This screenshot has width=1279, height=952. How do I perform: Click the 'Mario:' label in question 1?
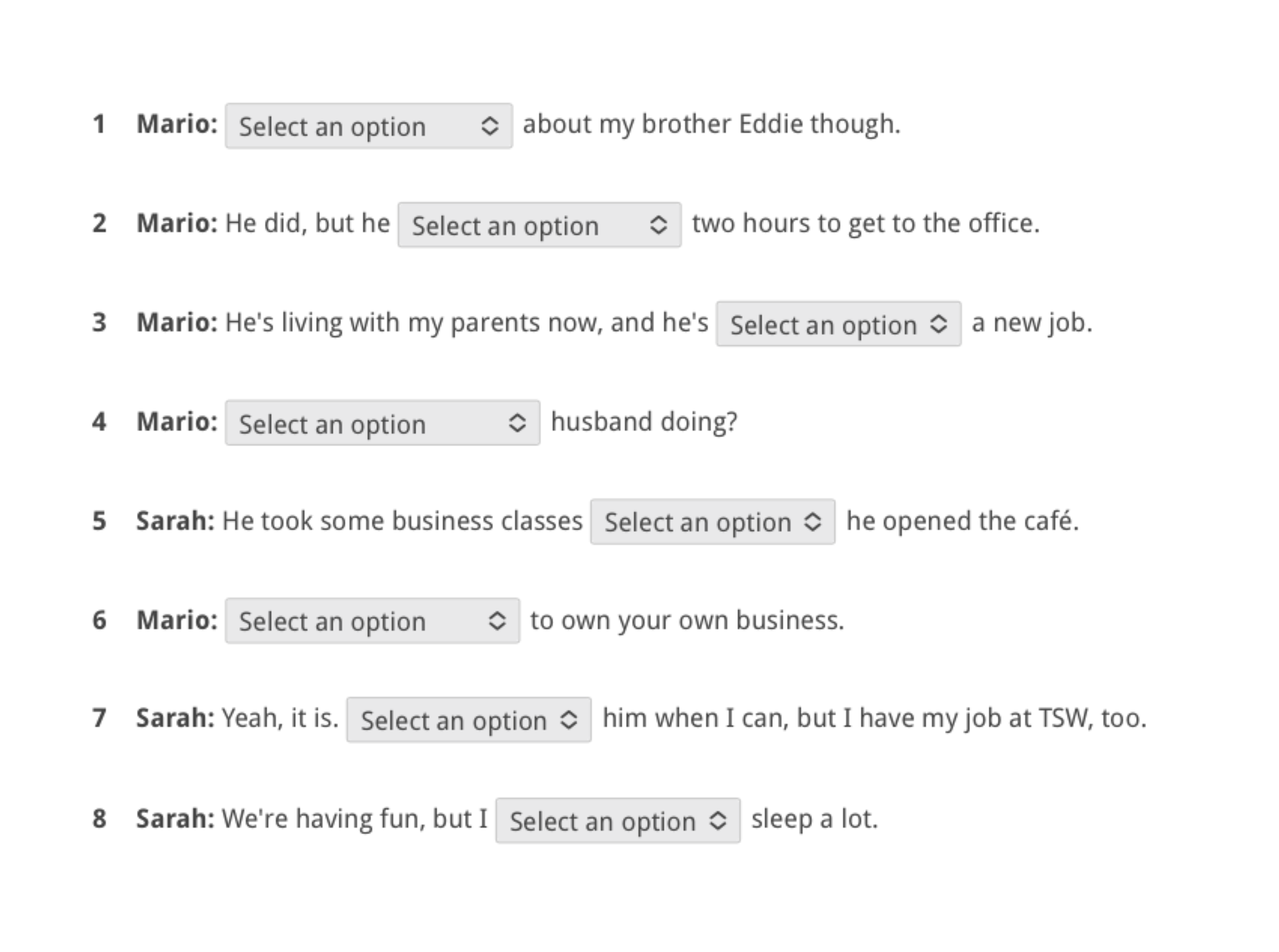(x=177, y=124)
